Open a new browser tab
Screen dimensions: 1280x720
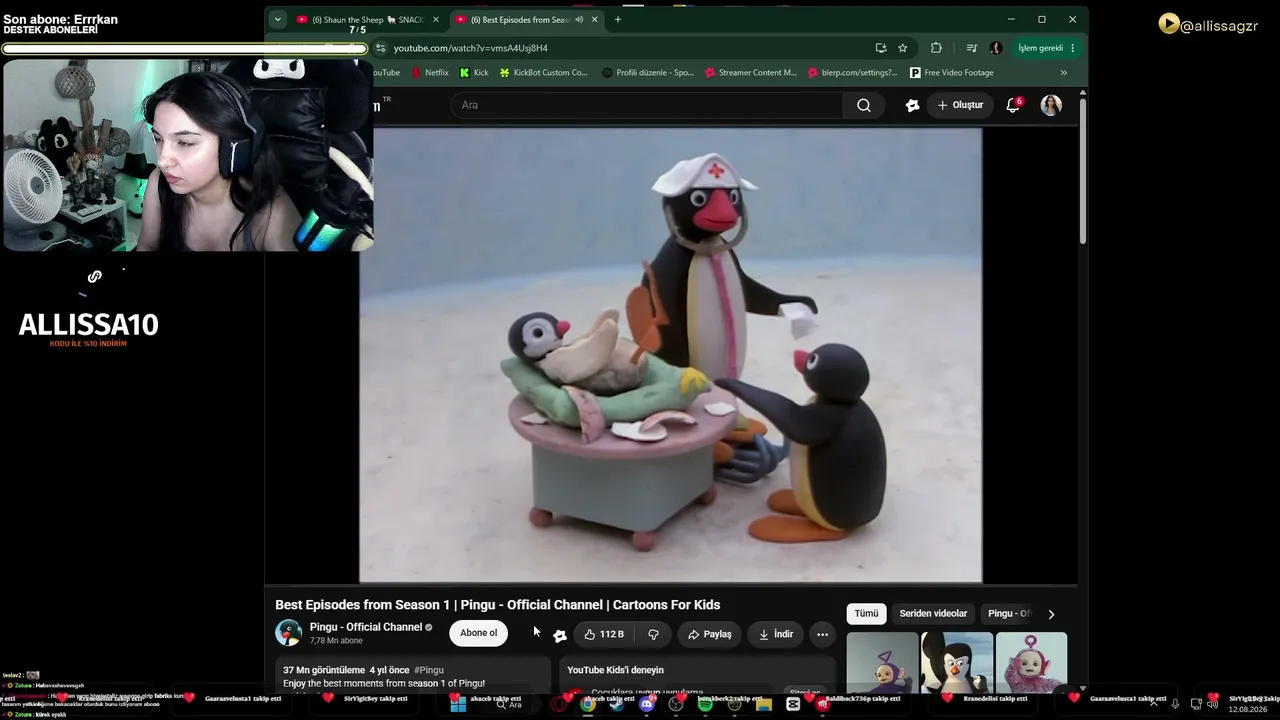point(617,19)
